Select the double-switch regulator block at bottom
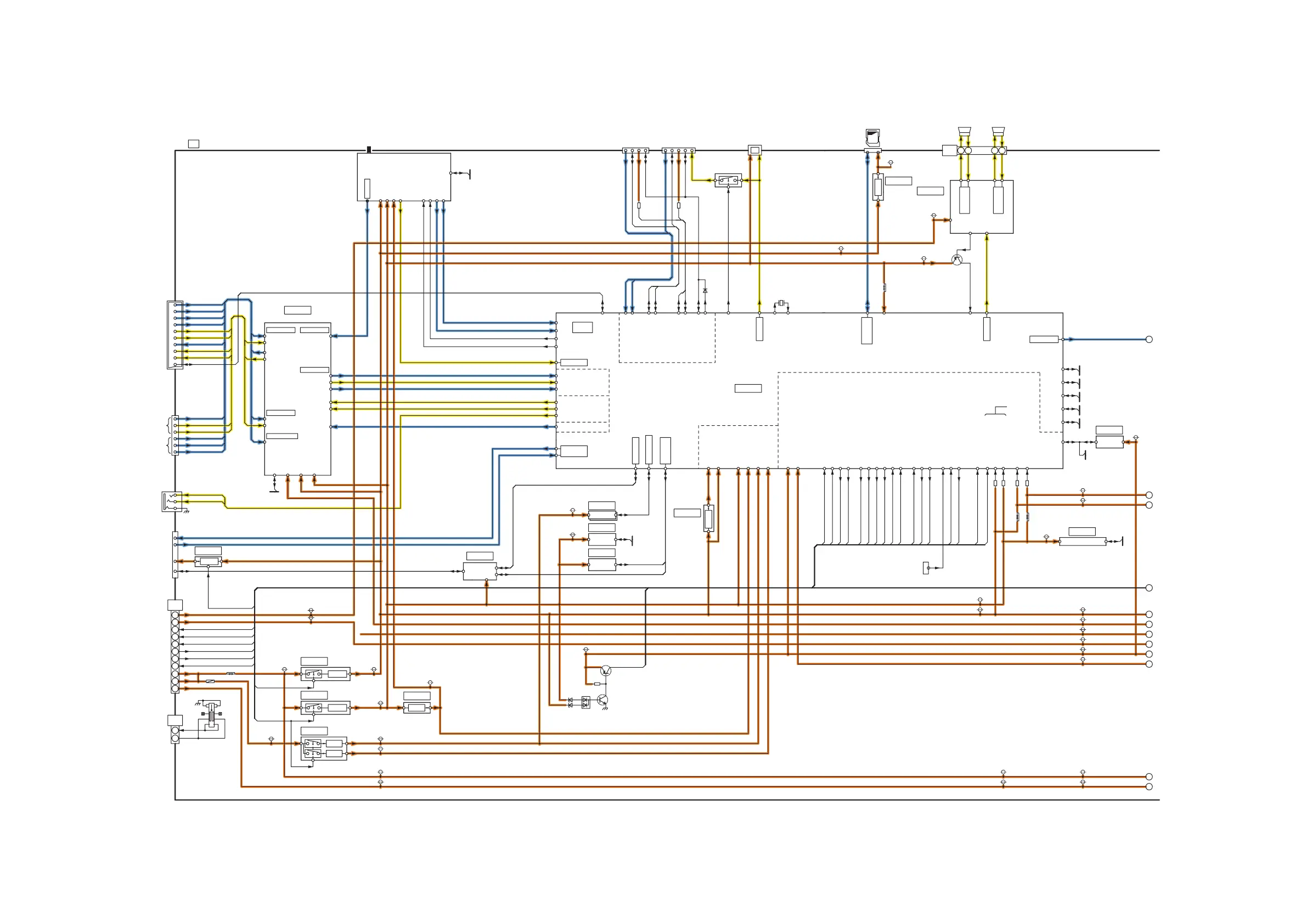 323,748
